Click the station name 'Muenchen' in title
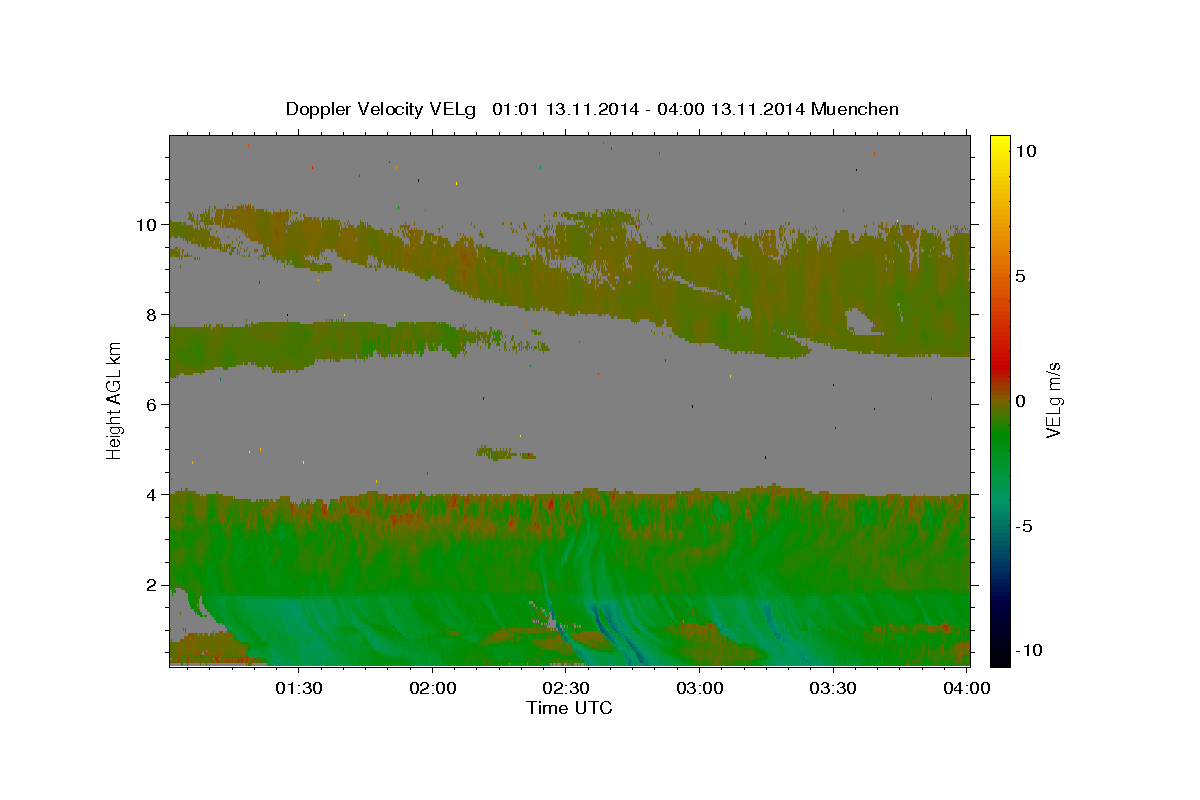The width and height of the screenshot is (1200, 800). (x=856, y=109)
